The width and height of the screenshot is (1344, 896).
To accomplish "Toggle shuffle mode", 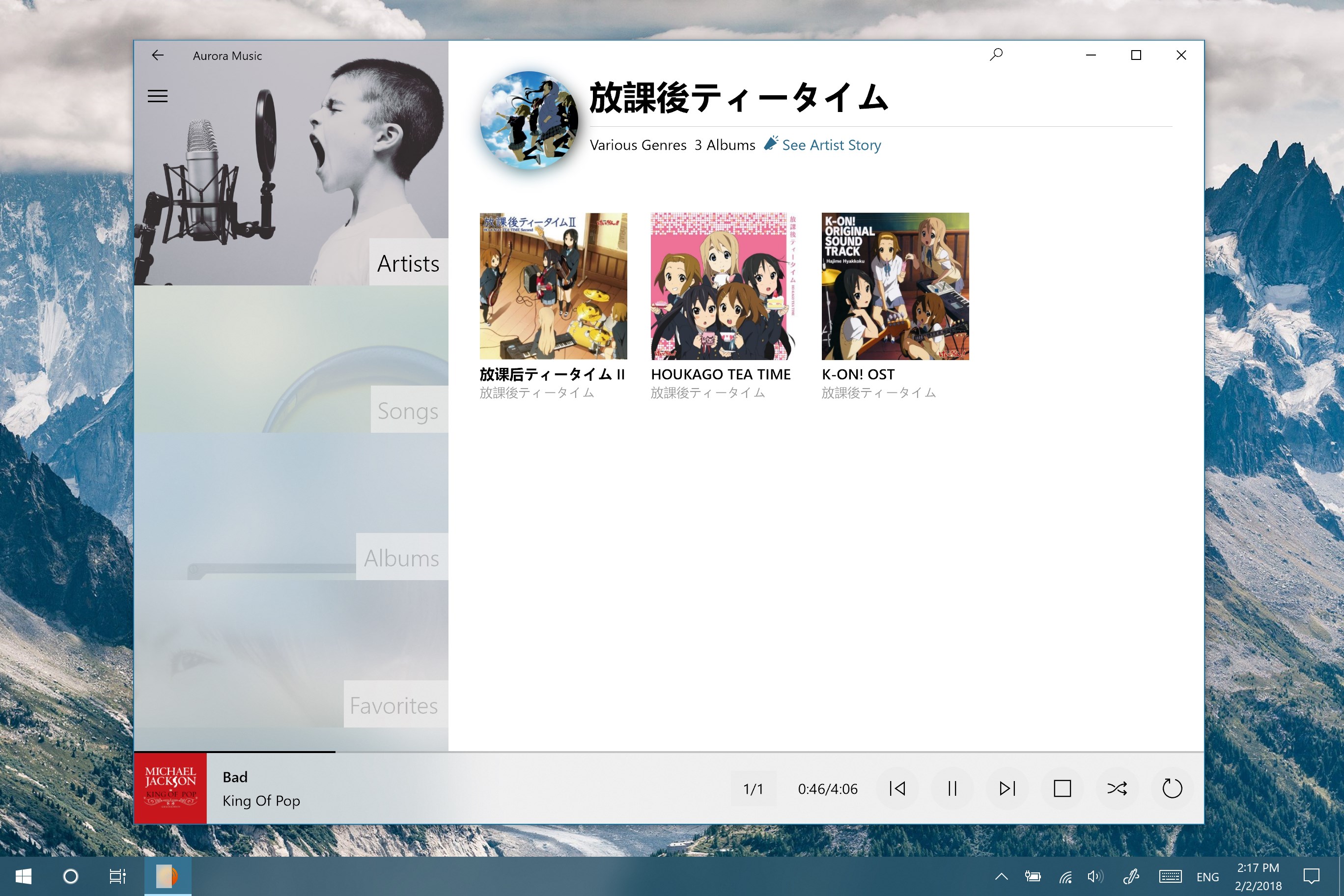I will coord(1117,788).
